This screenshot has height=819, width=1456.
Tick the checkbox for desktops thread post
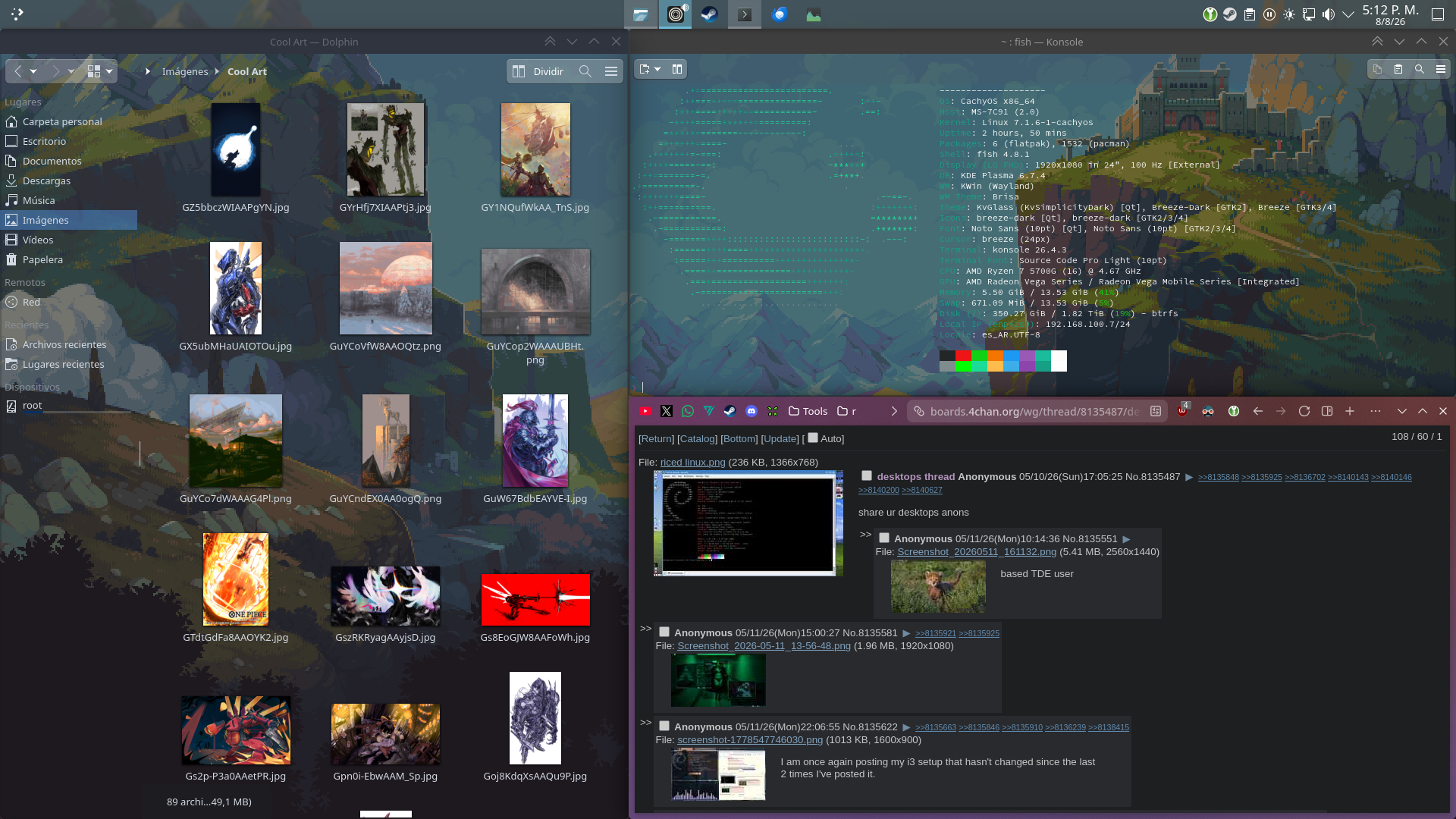point(867,475)
